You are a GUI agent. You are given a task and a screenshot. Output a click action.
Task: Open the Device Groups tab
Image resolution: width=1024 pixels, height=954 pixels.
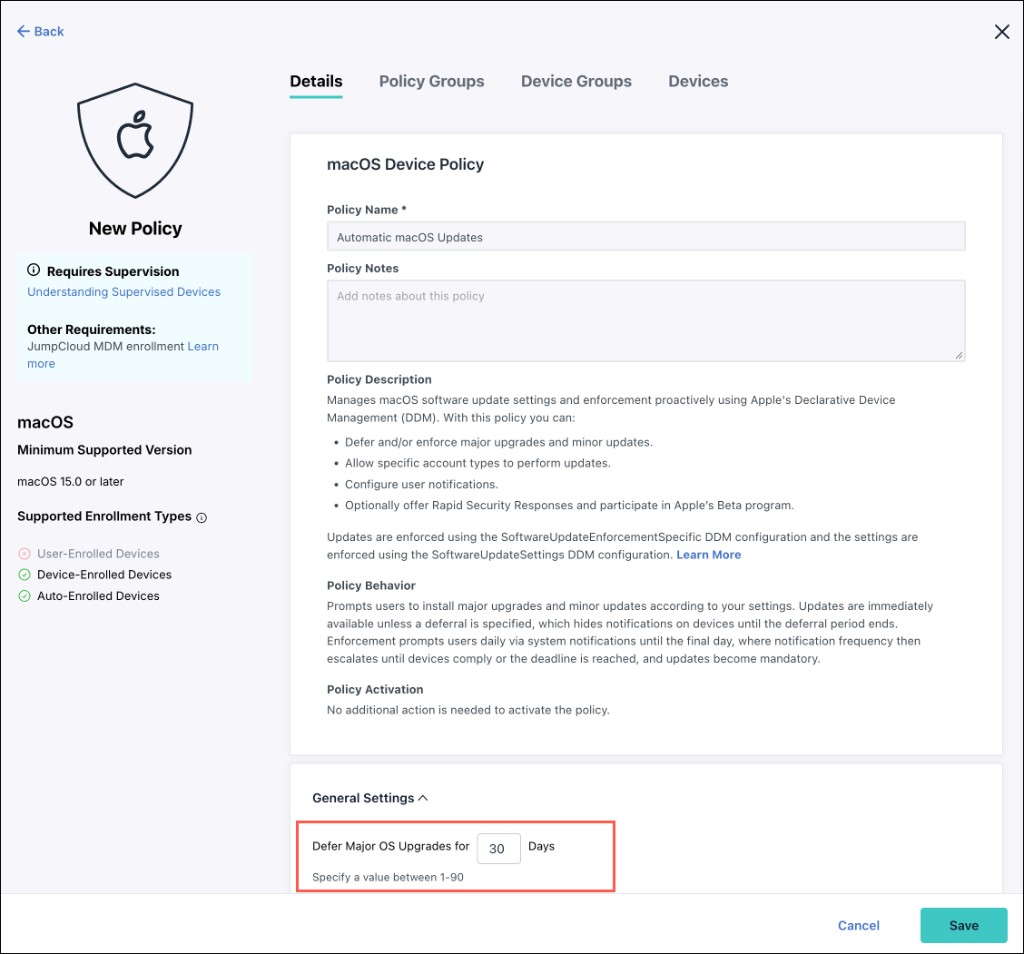pyautogui.click(x=576, y=81)
